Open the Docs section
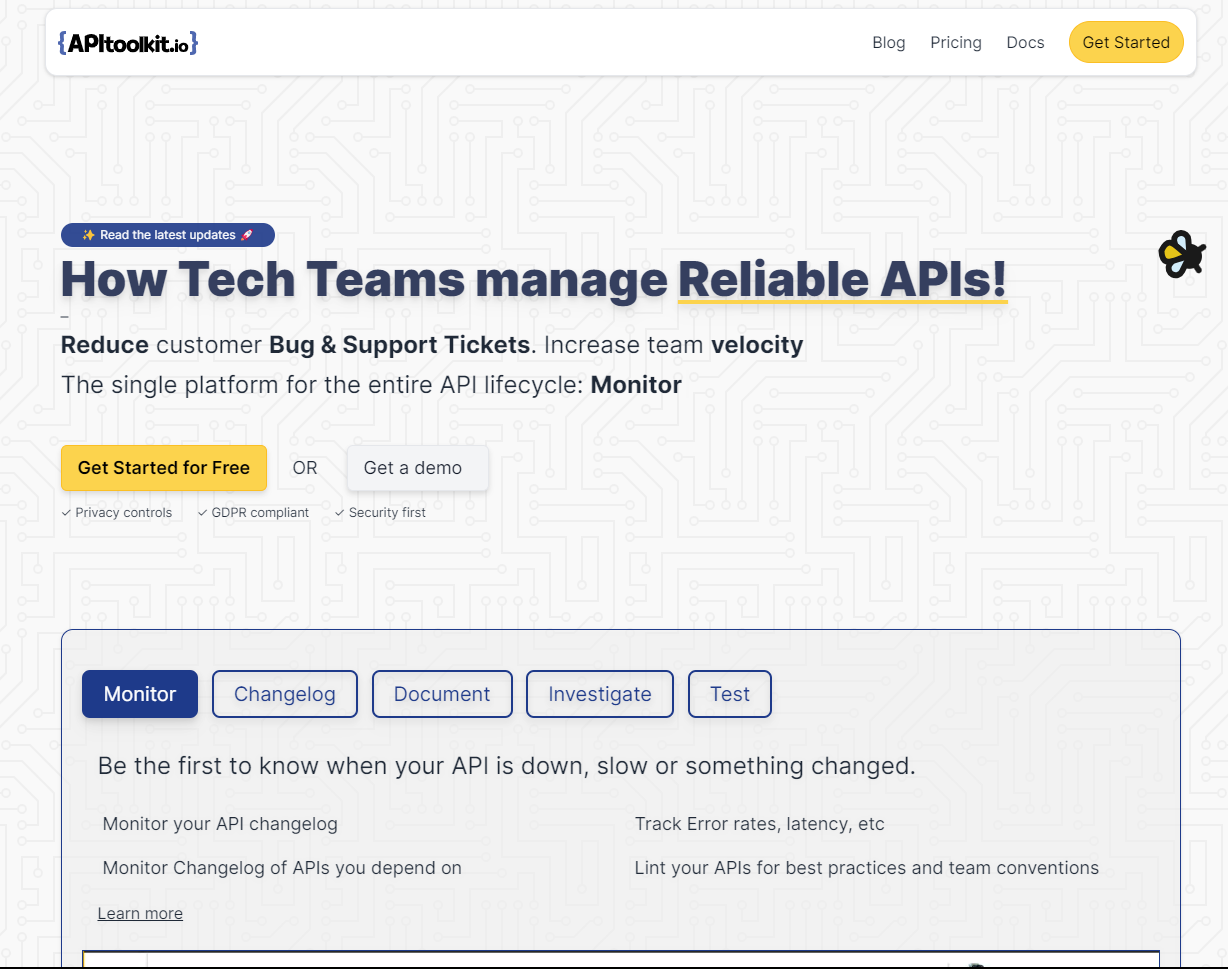 click(1024, 42)
